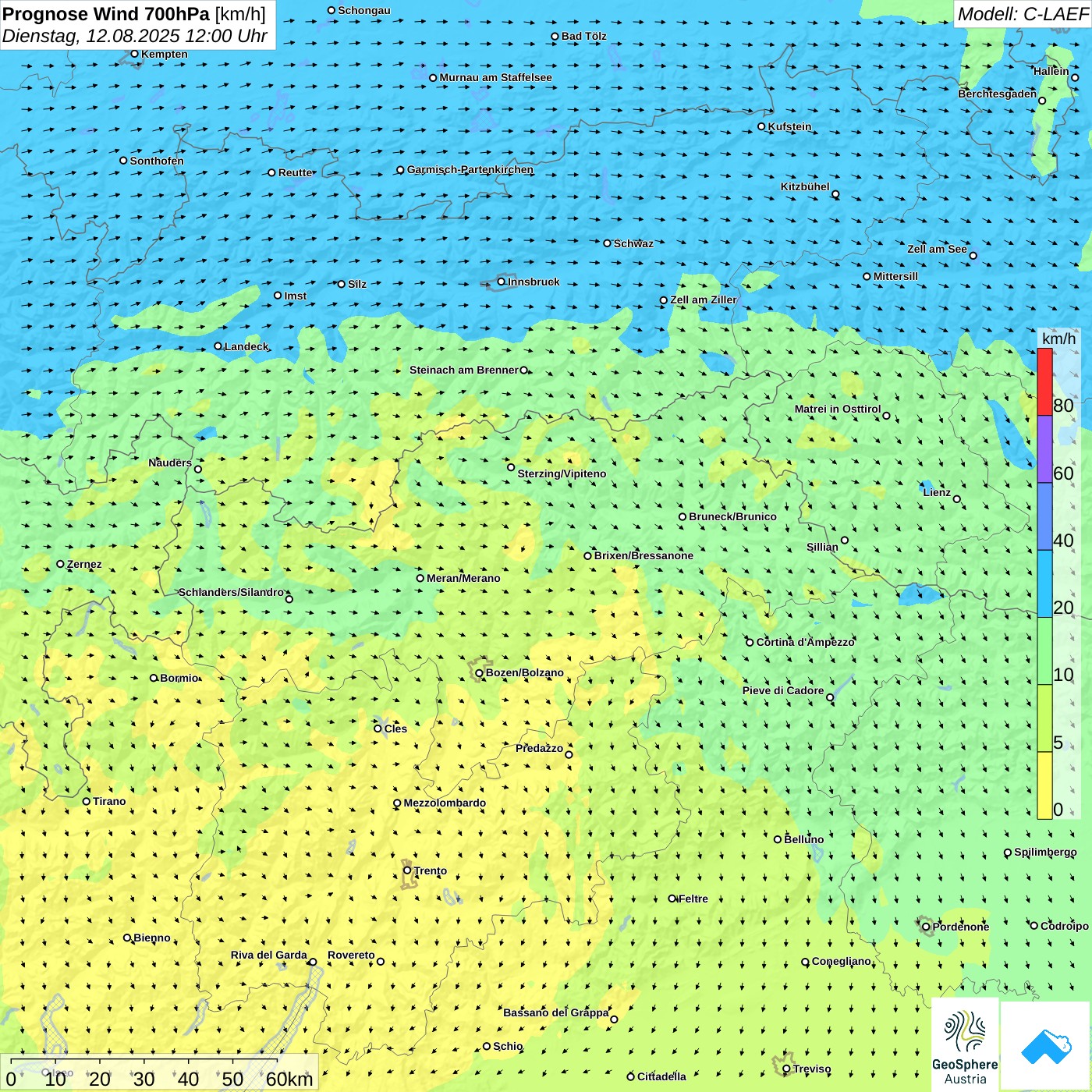1092x1092 pixels.
Task: Click the Schlanders/Silandro label
Action: pos(232,592)
